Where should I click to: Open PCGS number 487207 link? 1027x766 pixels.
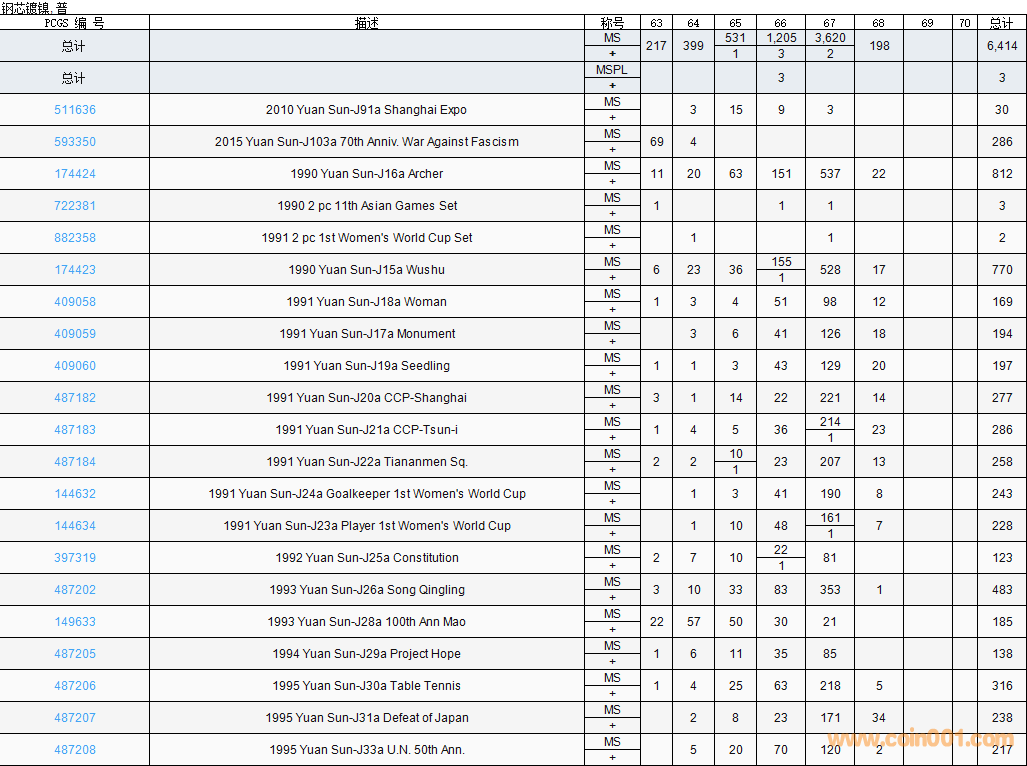[x=75, y=718]
